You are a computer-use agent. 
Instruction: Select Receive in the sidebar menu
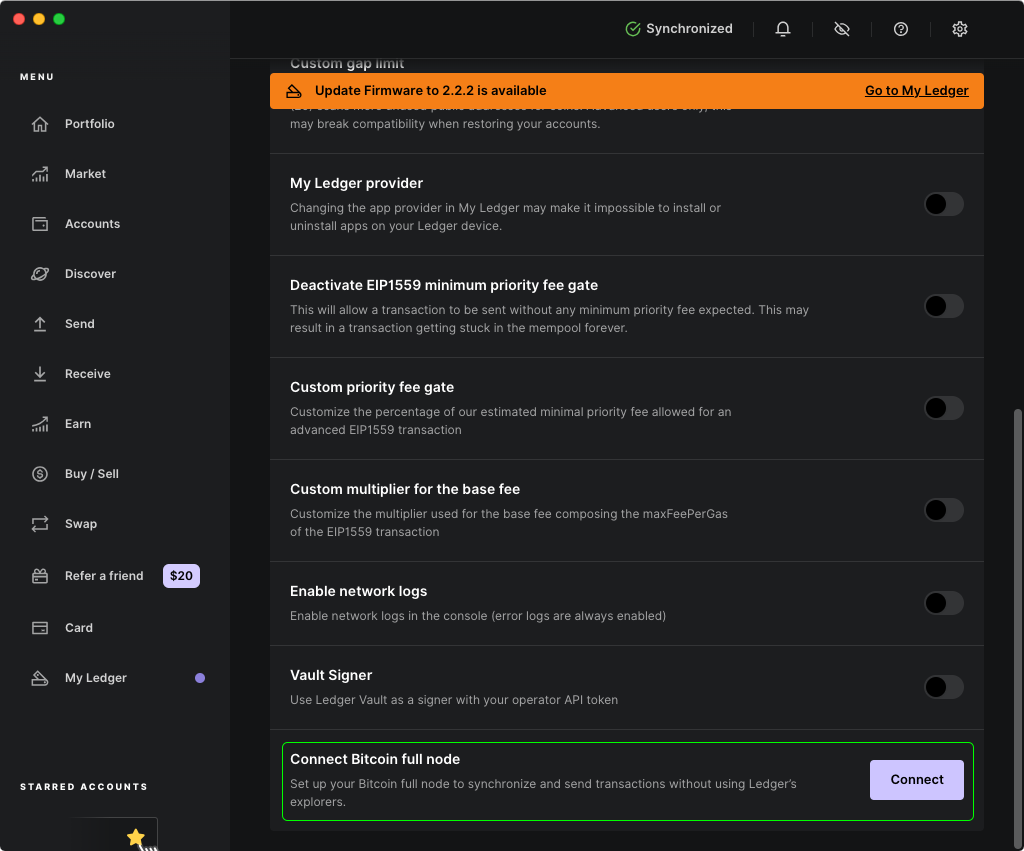coord(88,374)
